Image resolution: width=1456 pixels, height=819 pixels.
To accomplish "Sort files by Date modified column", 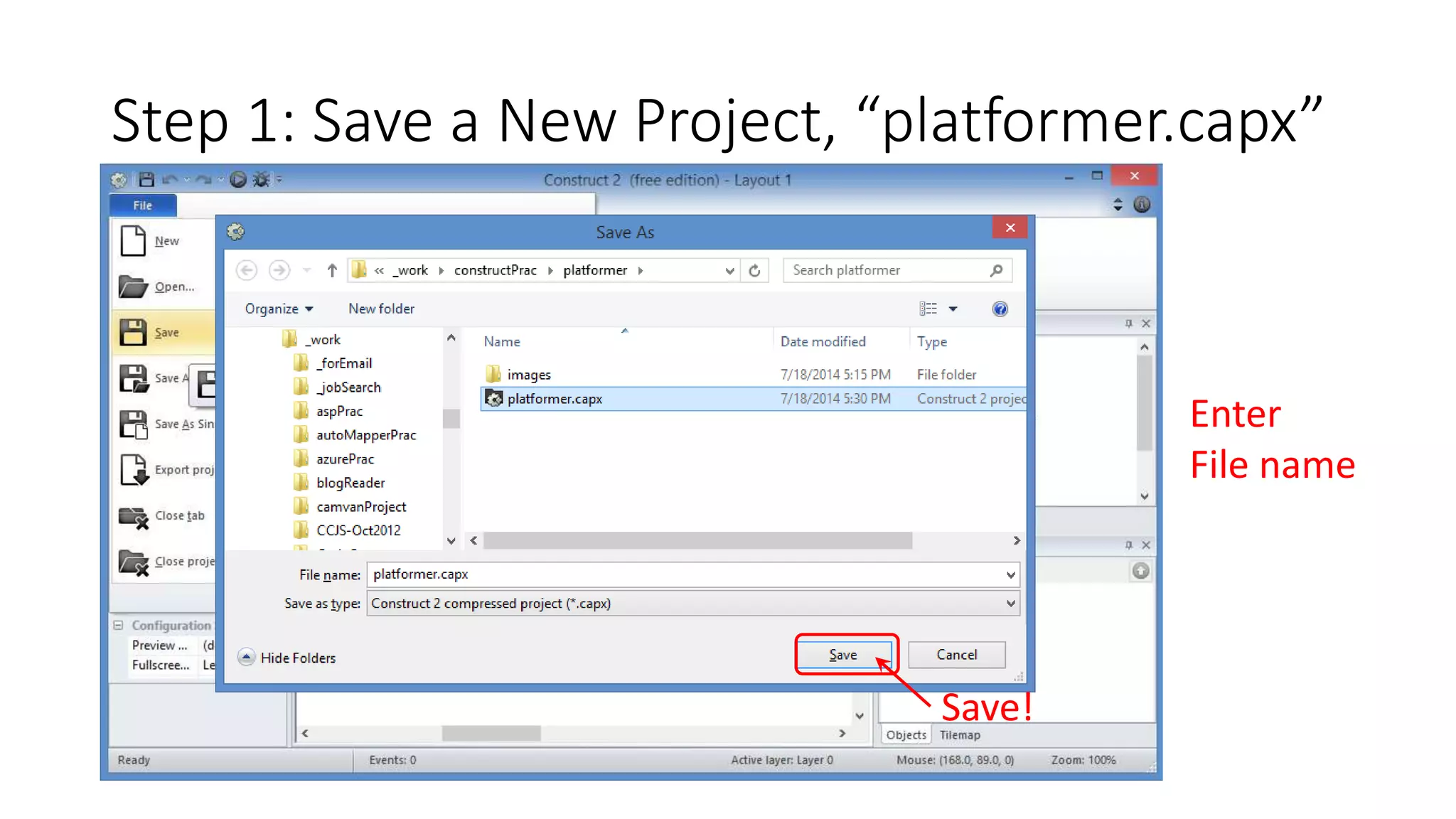I will click(x=823, y=342).
